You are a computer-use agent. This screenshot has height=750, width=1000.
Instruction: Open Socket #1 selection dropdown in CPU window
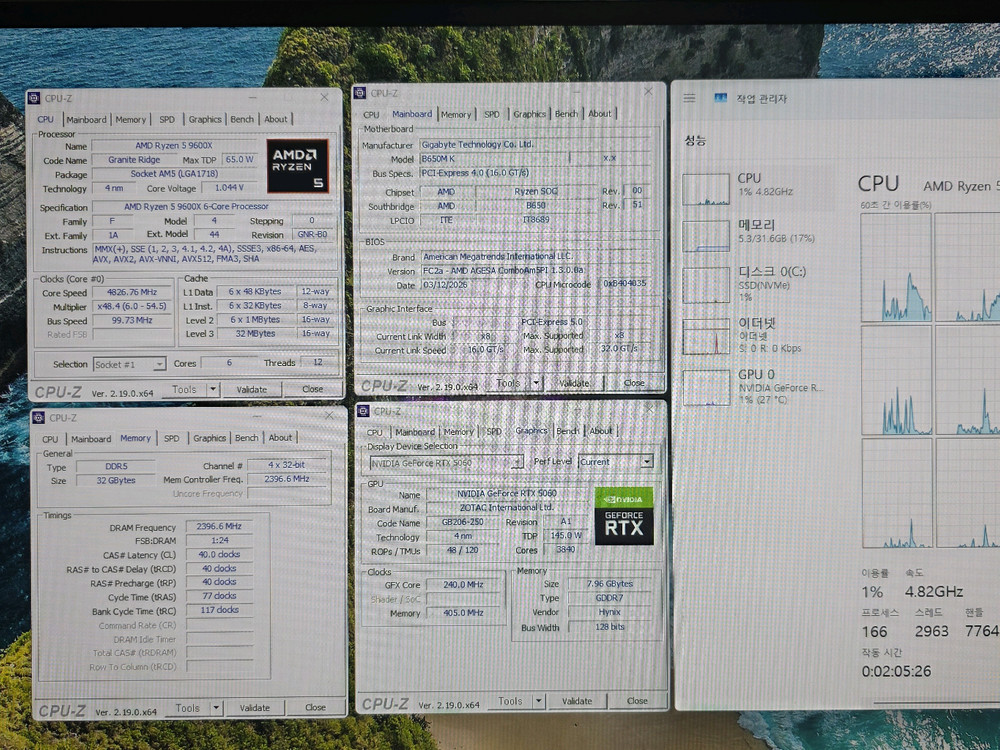(x=129, y=364)
